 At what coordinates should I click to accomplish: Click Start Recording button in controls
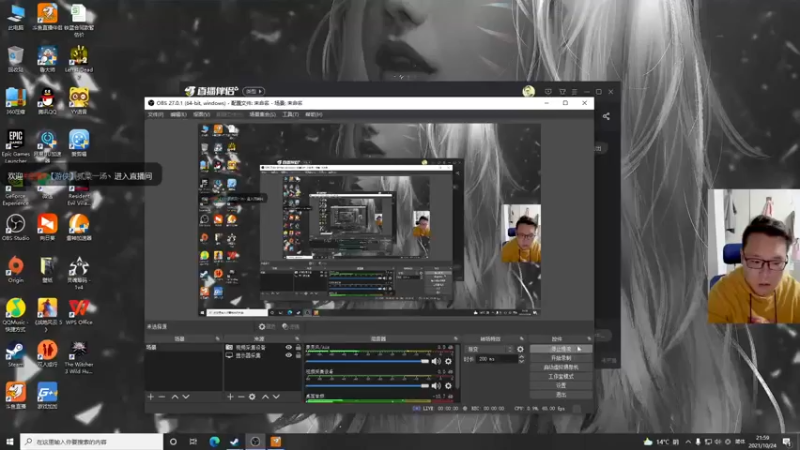(x=561, y=358)
